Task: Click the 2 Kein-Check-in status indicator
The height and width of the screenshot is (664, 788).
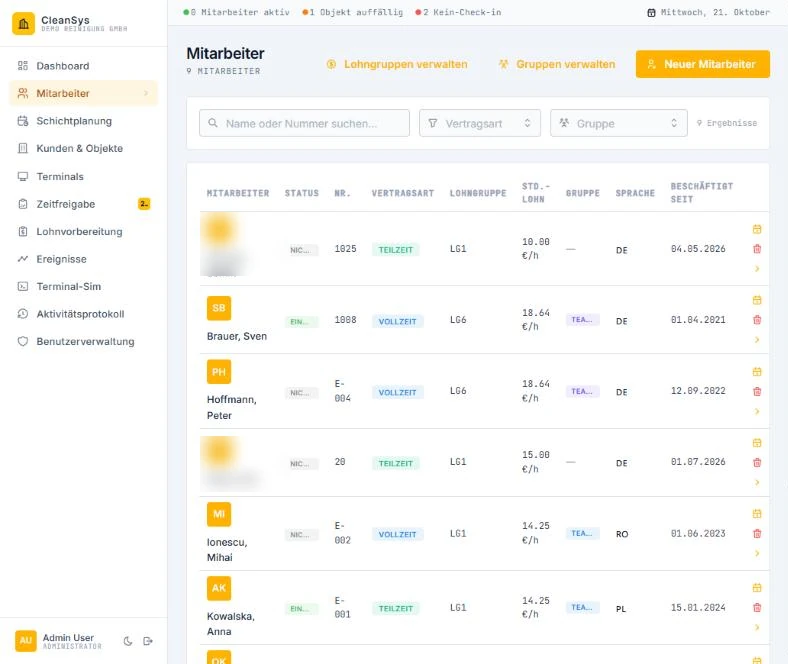Action: click(458, 13)
